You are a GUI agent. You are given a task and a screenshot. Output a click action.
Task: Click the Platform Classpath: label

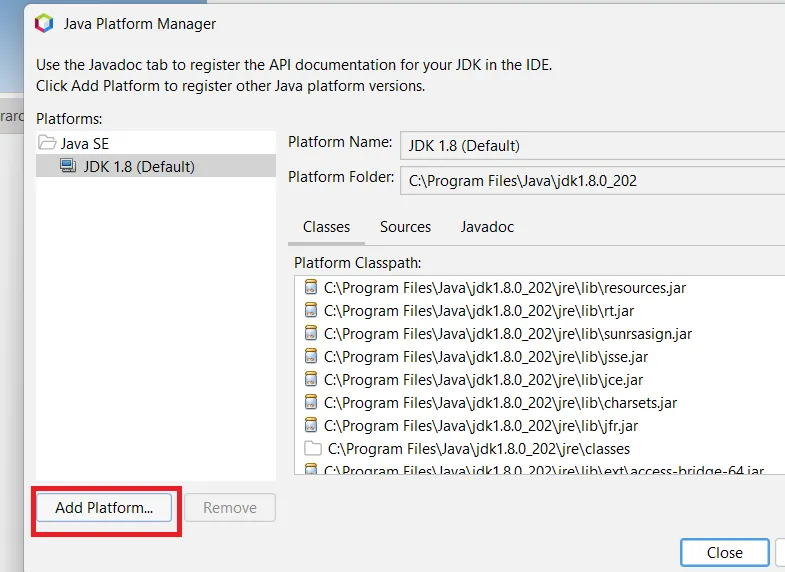click(x=357, y=263)
